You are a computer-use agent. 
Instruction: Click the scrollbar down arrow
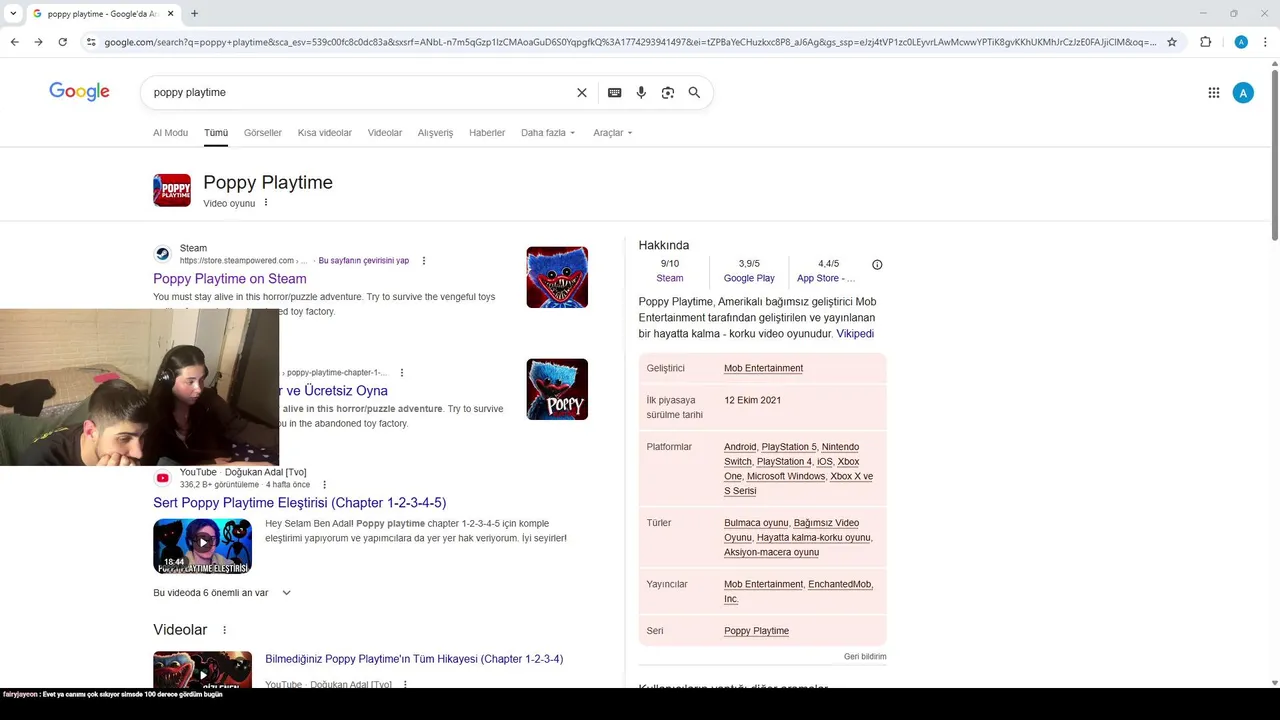point(1274,683)
